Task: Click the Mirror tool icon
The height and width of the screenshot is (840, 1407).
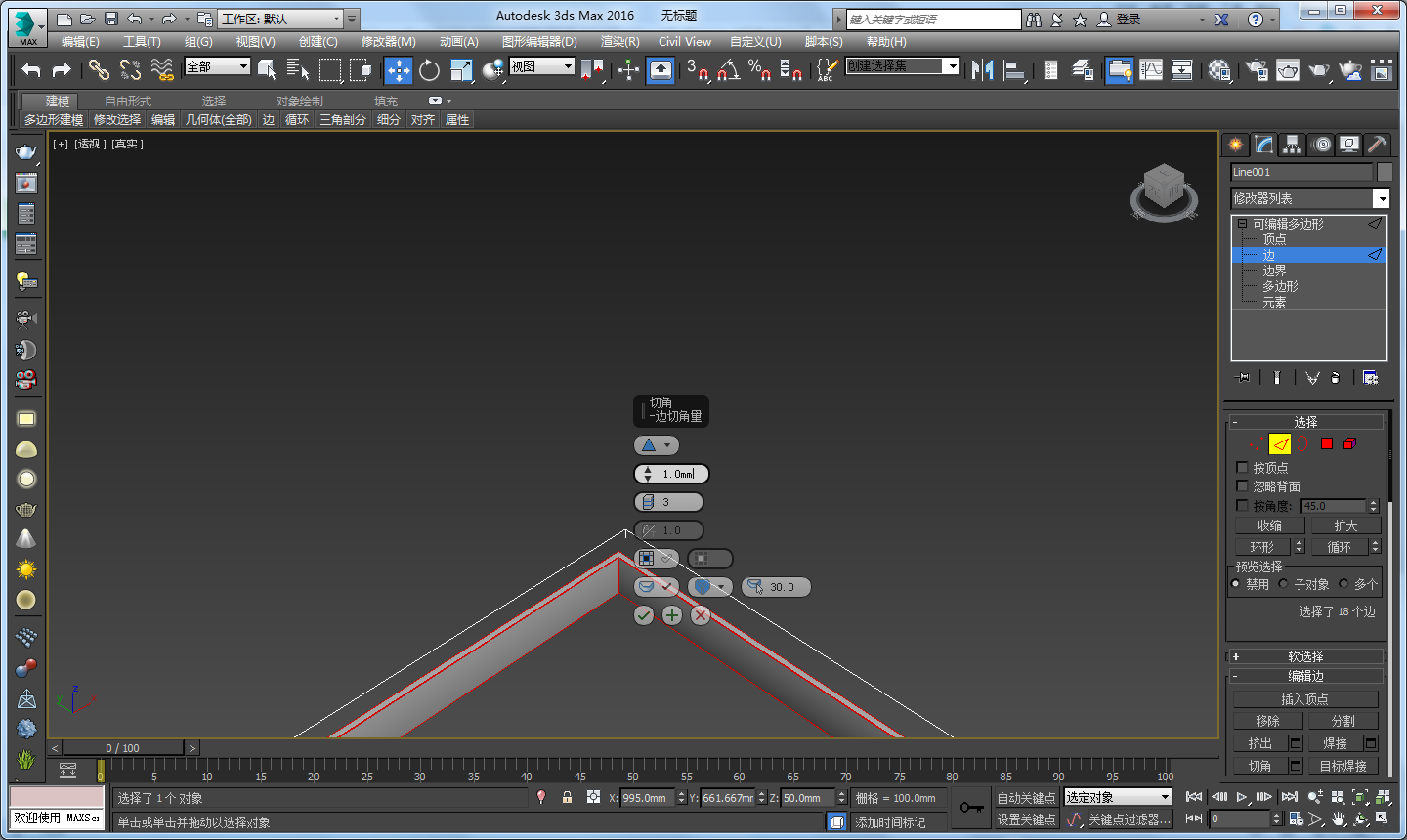Action: coord(983,70)
